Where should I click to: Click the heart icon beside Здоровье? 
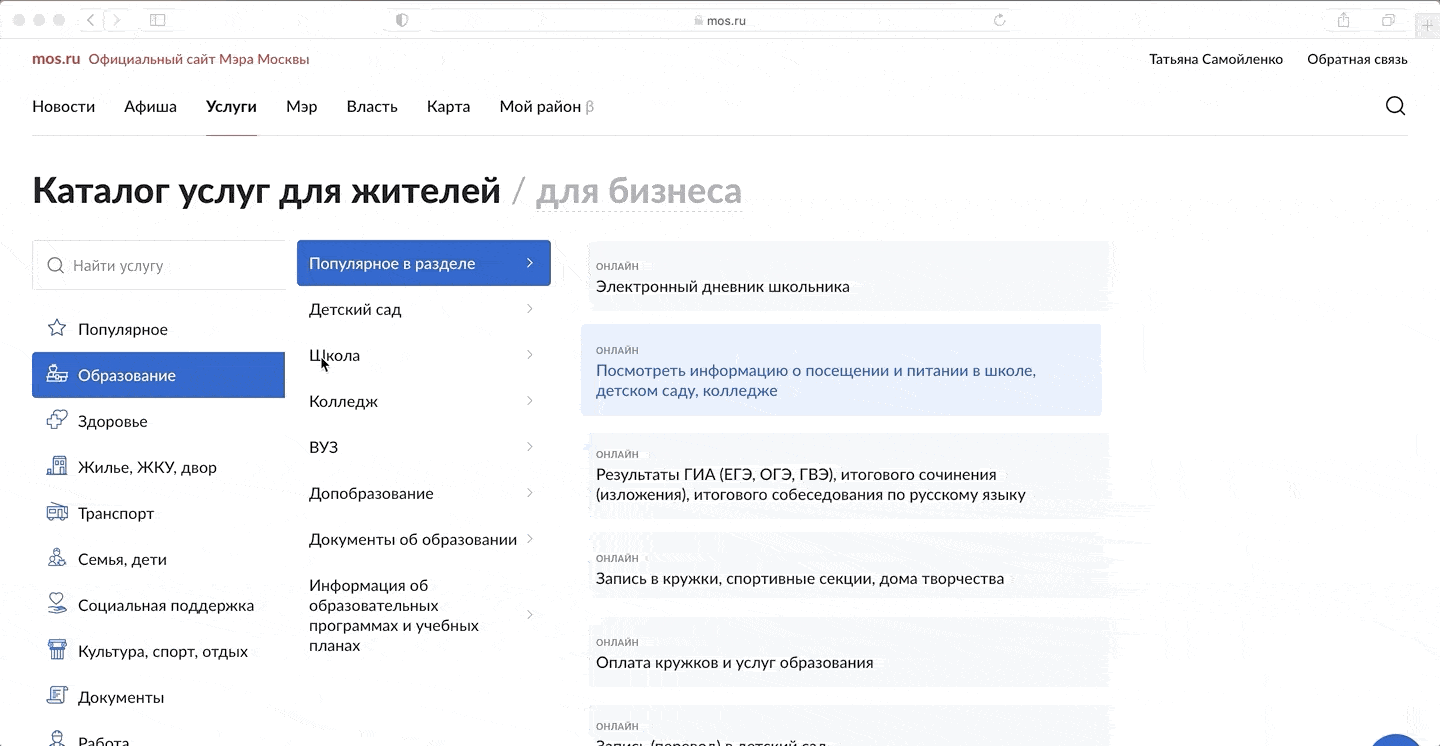57,421
